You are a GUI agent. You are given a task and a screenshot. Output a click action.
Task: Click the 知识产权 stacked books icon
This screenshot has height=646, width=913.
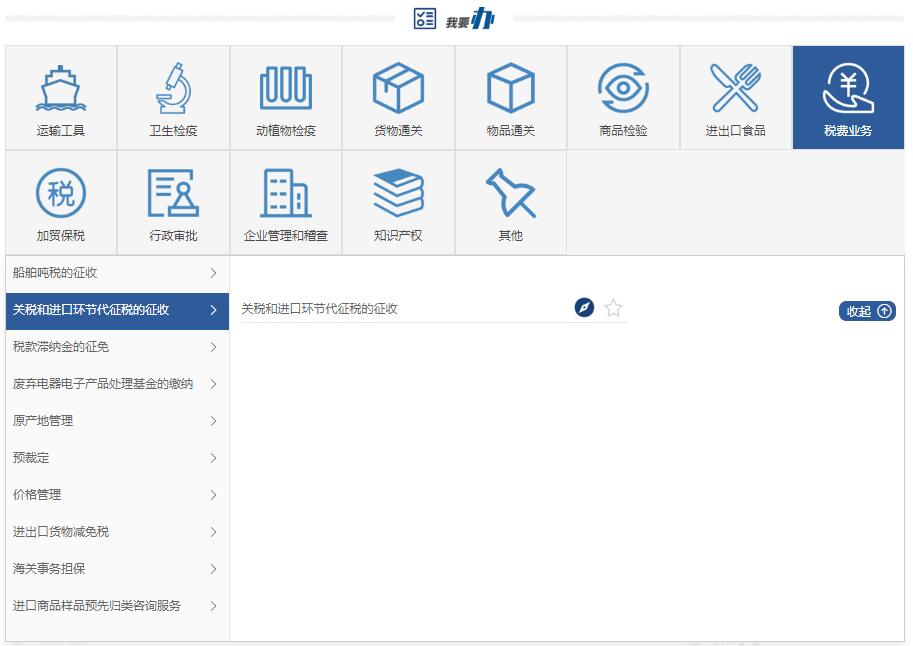[398, 194]
